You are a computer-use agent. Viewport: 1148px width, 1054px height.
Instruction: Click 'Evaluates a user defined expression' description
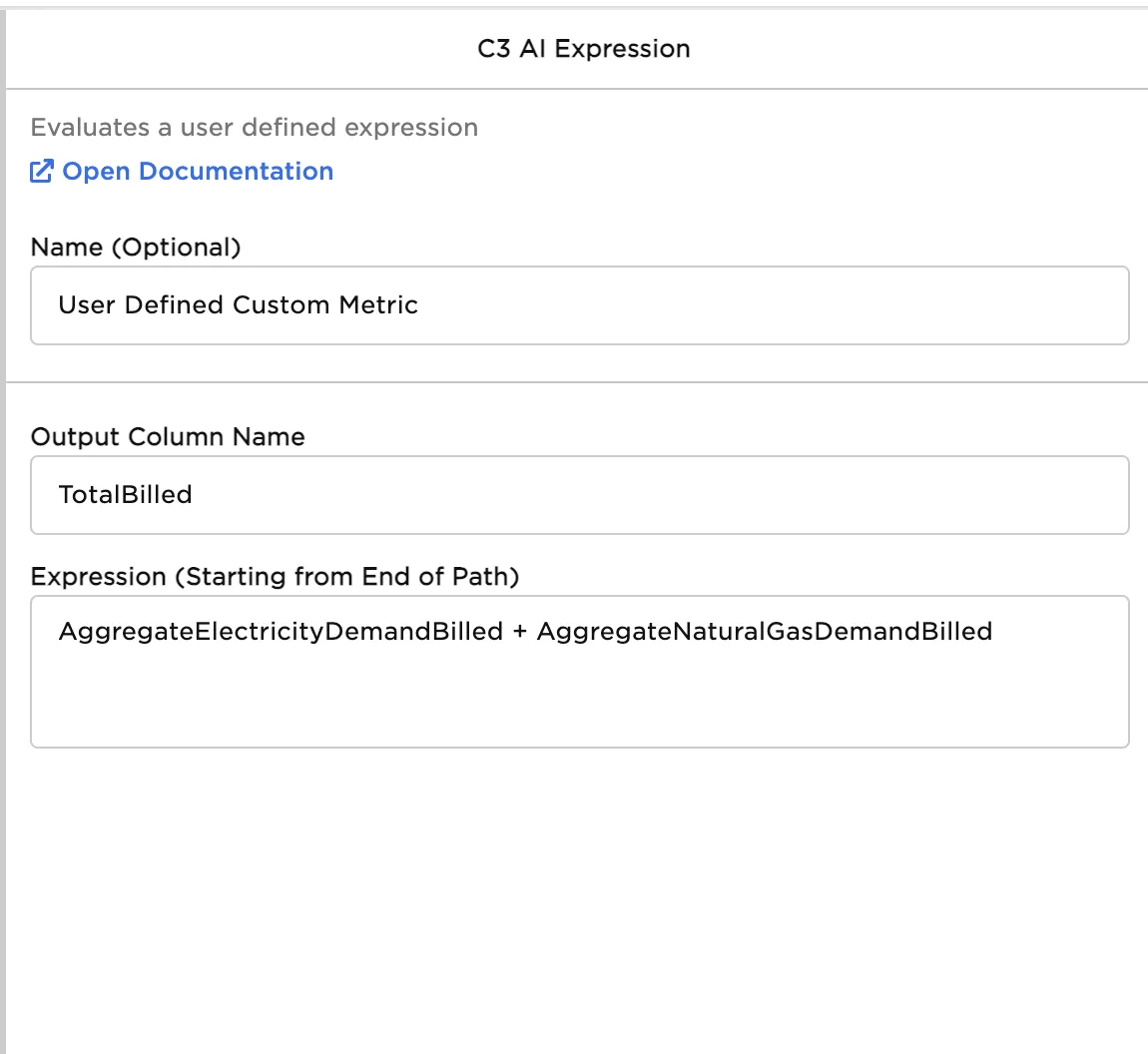pyautogui.click(x=254, y=128)
